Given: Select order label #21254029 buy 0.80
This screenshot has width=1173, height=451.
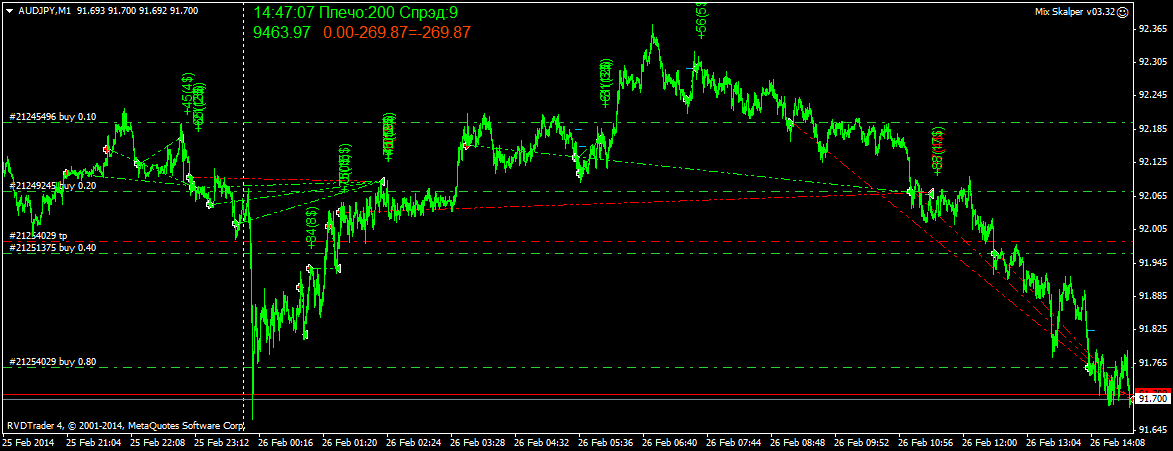Looking at the screenshot, I should click(52, 362).
